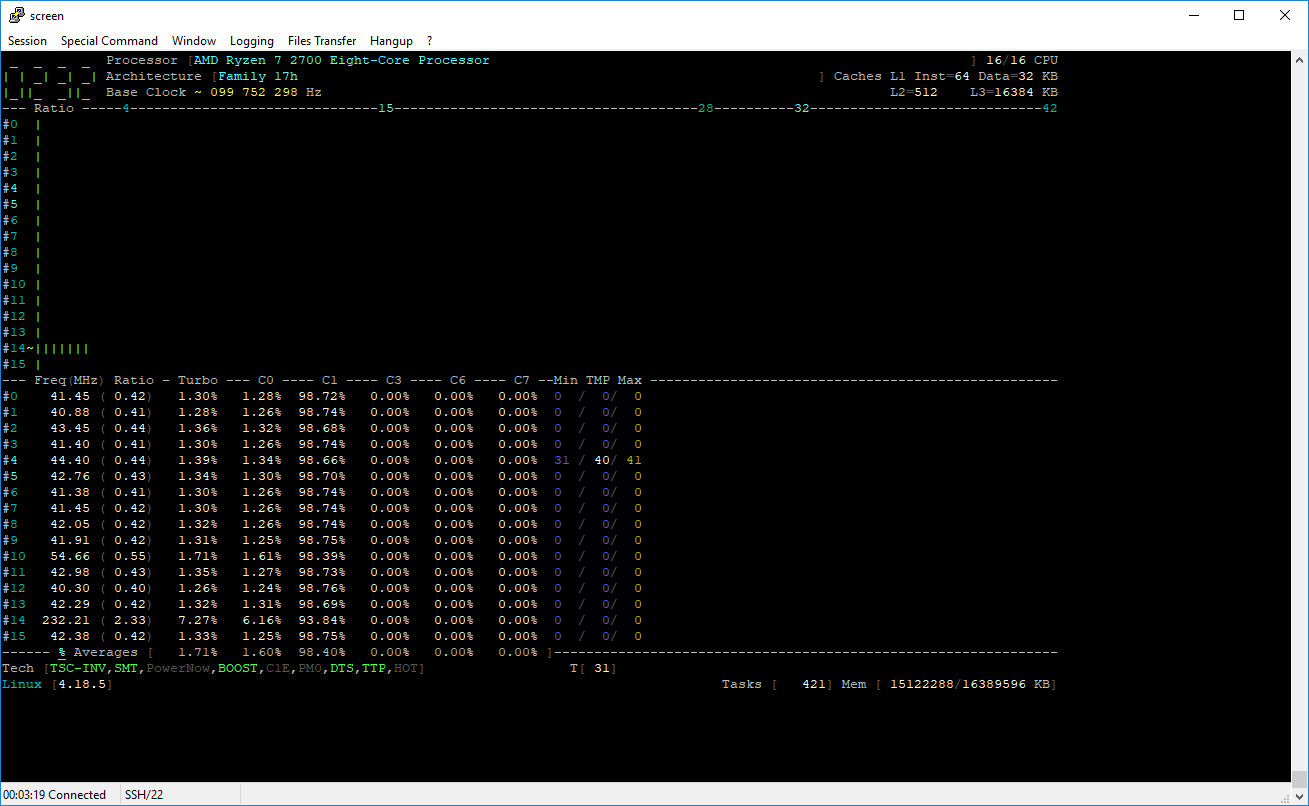Click the 98.40% average C1 value
Image resolution: width=1309 pixels, height=806 pixels.
point(322,652)
